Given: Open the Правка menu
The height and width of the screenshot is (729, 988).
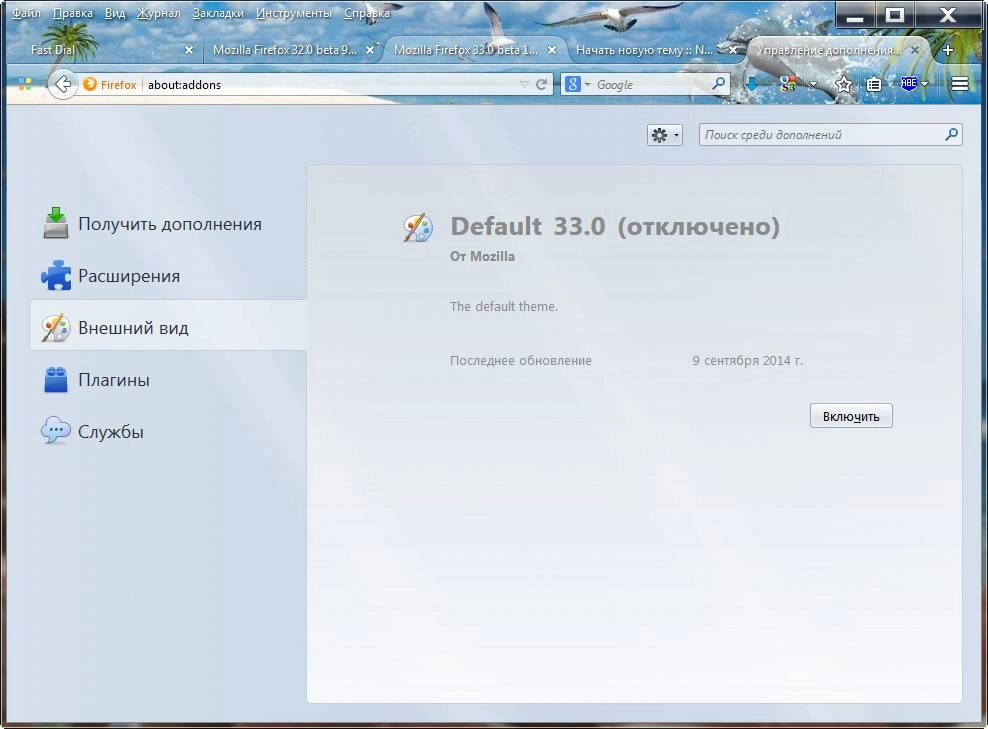Looking at the screenshot, I should pos(72,13).
